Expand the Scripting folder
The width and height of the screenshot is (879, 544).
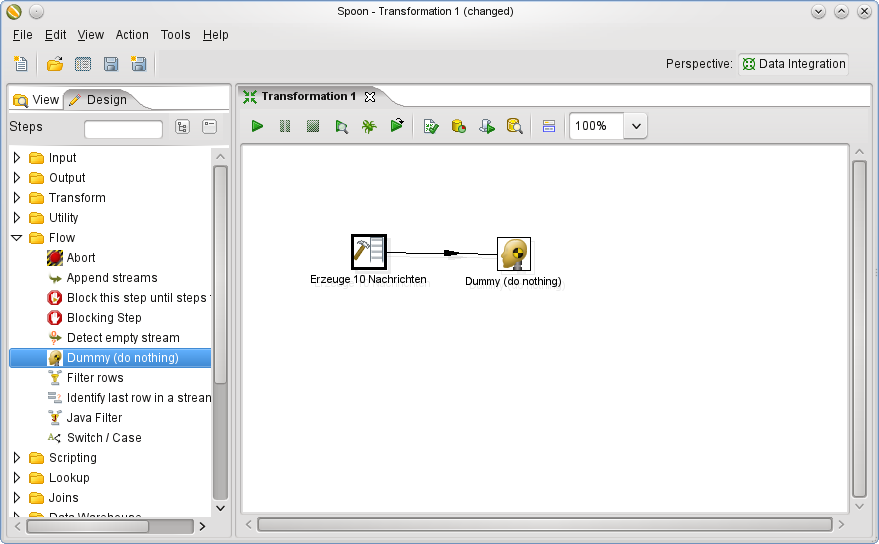coord(17,458)
